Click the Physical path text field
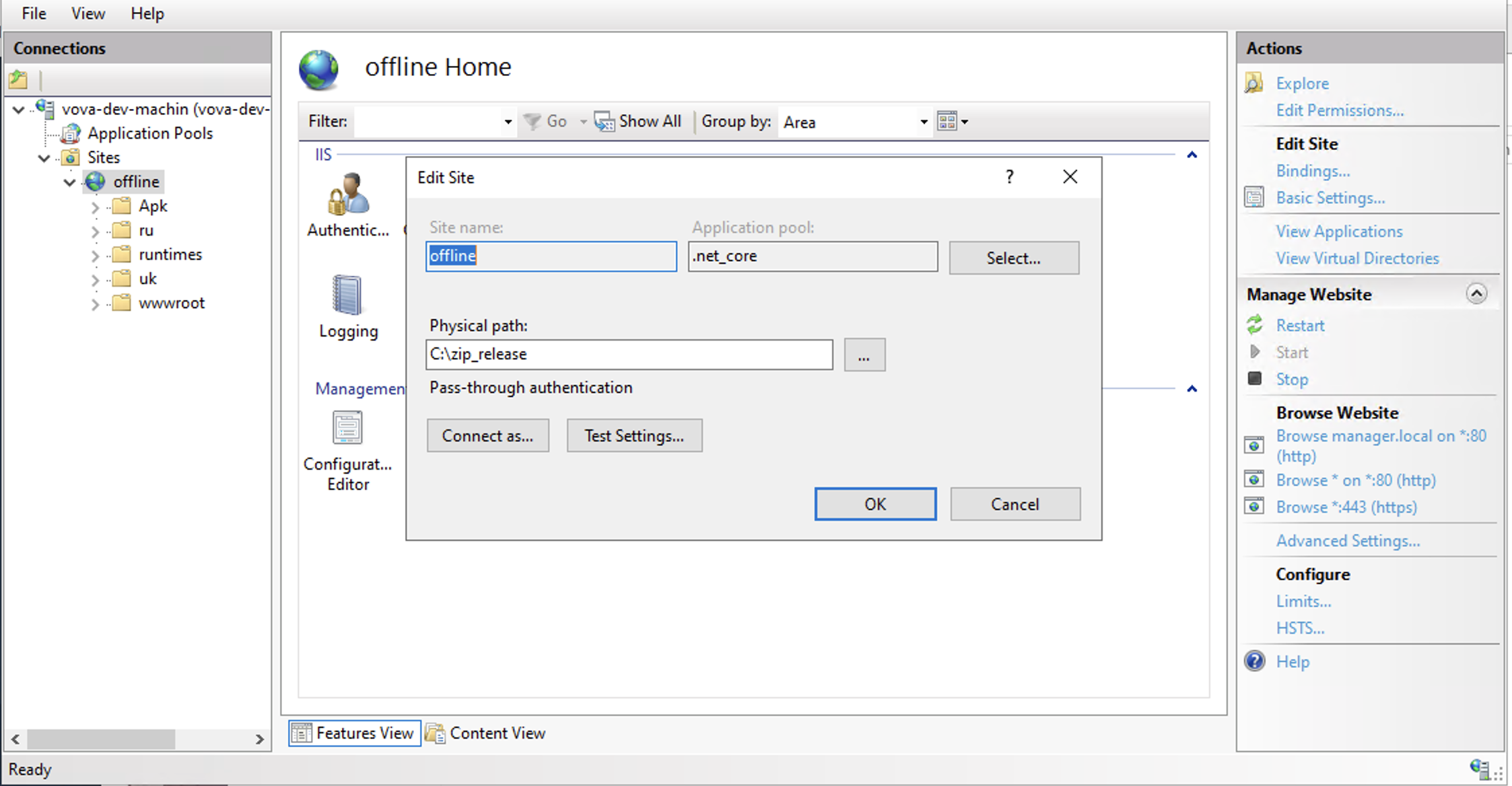The height and width of the screenshot is (786, 1512). (x=628, y=354)
